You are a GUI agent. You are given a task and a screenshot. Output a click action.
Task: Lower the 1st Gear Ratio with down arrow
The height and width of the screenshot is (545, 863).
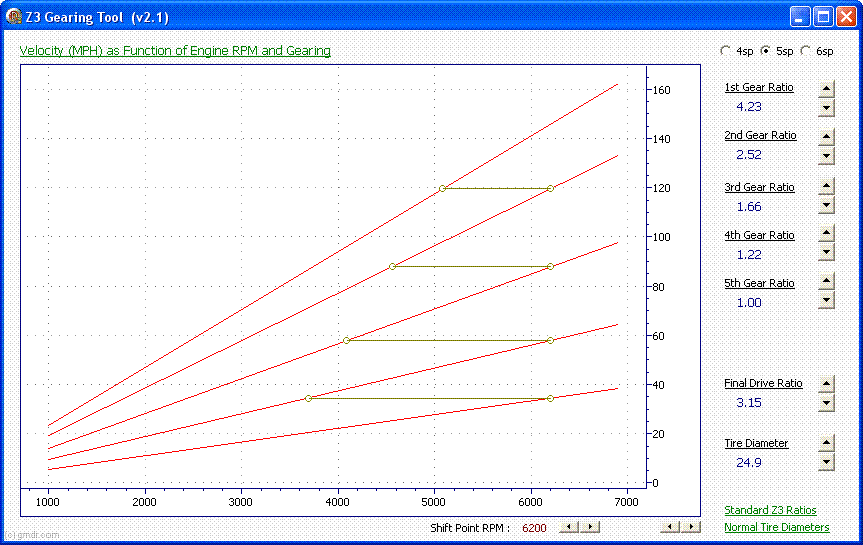pos(826,107)
